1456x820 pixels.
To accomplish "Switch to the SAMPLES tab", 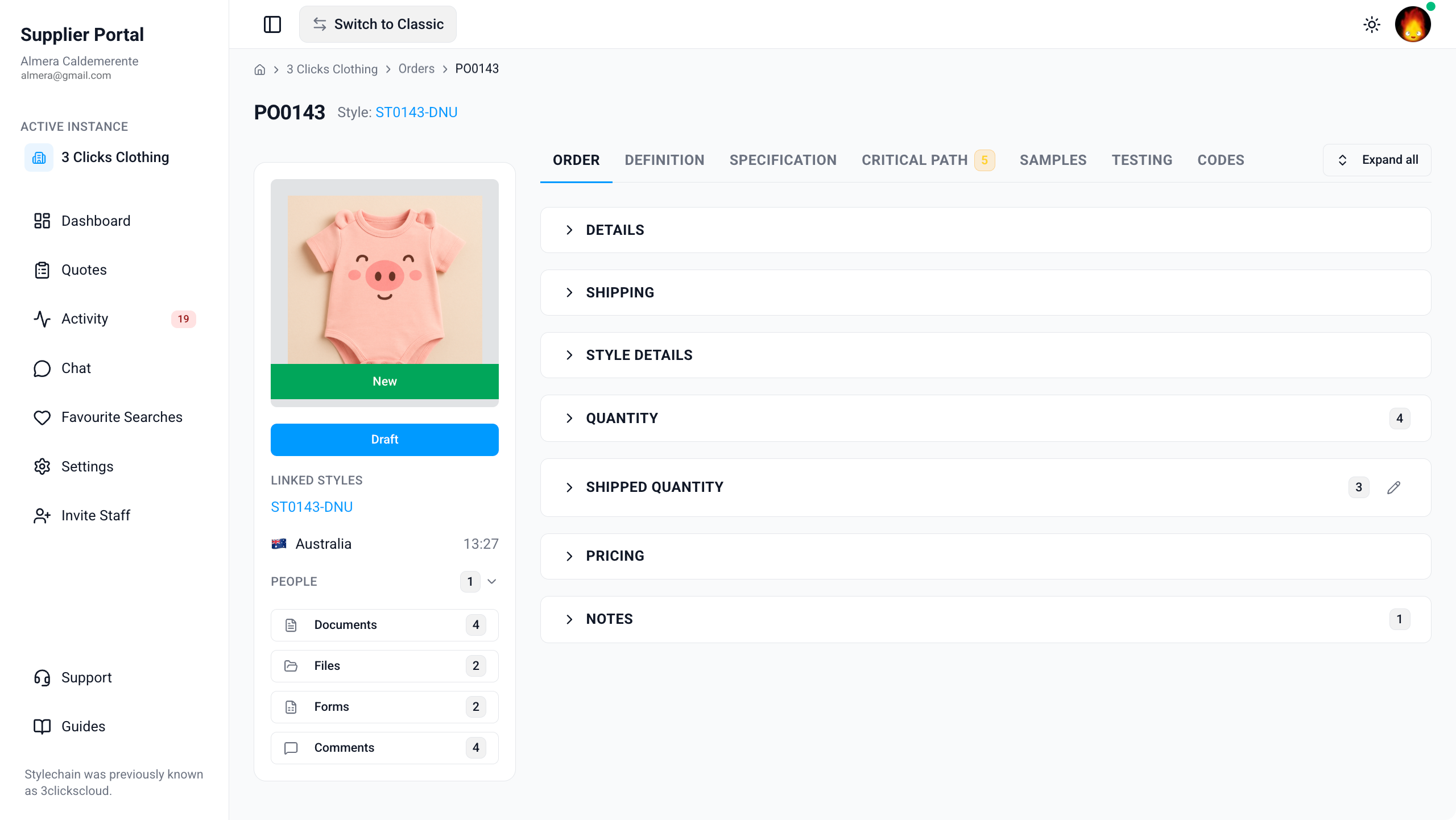I will (1053, 160).
